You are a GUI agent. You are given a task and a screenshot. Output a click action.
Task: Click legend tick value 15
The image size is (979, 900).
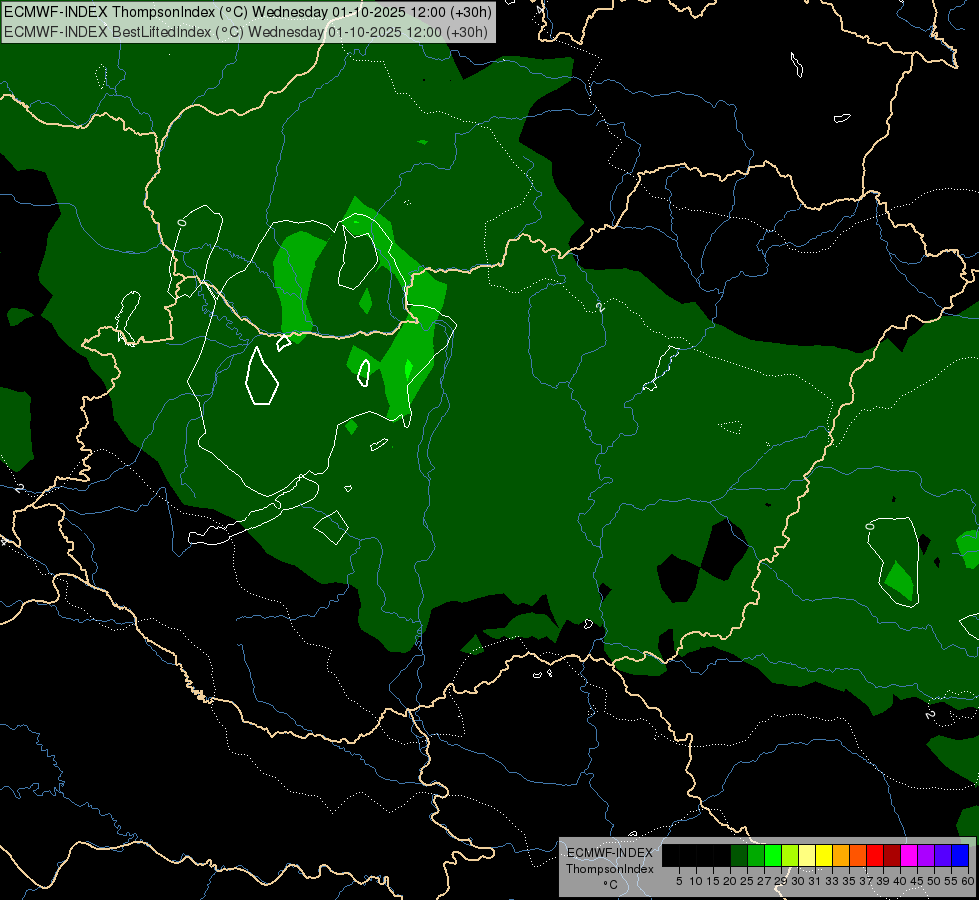[713, 881]
